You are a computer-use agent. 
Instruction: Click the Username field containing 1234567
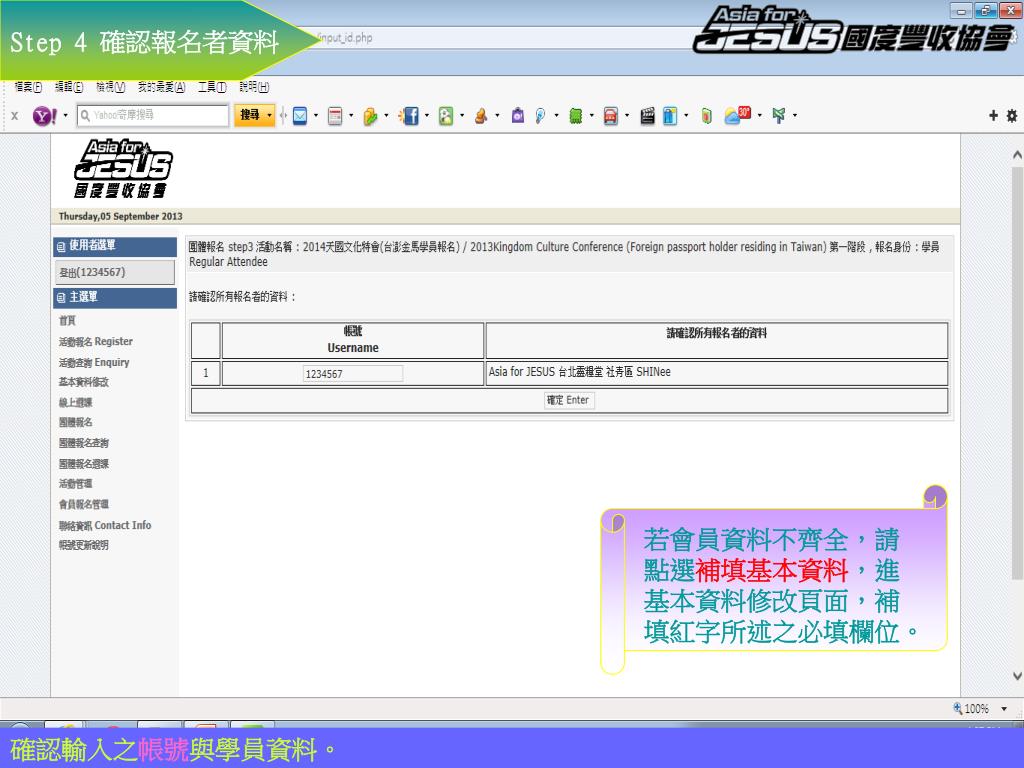click(x=352, y=374)
